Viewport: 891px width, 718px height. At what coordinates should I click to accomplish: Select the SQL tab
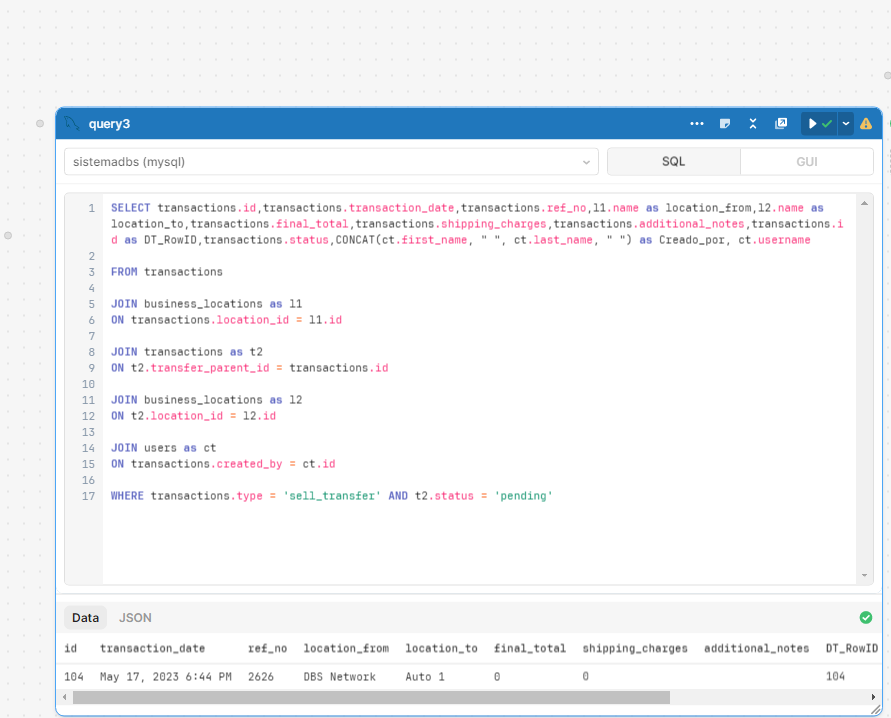673,160
